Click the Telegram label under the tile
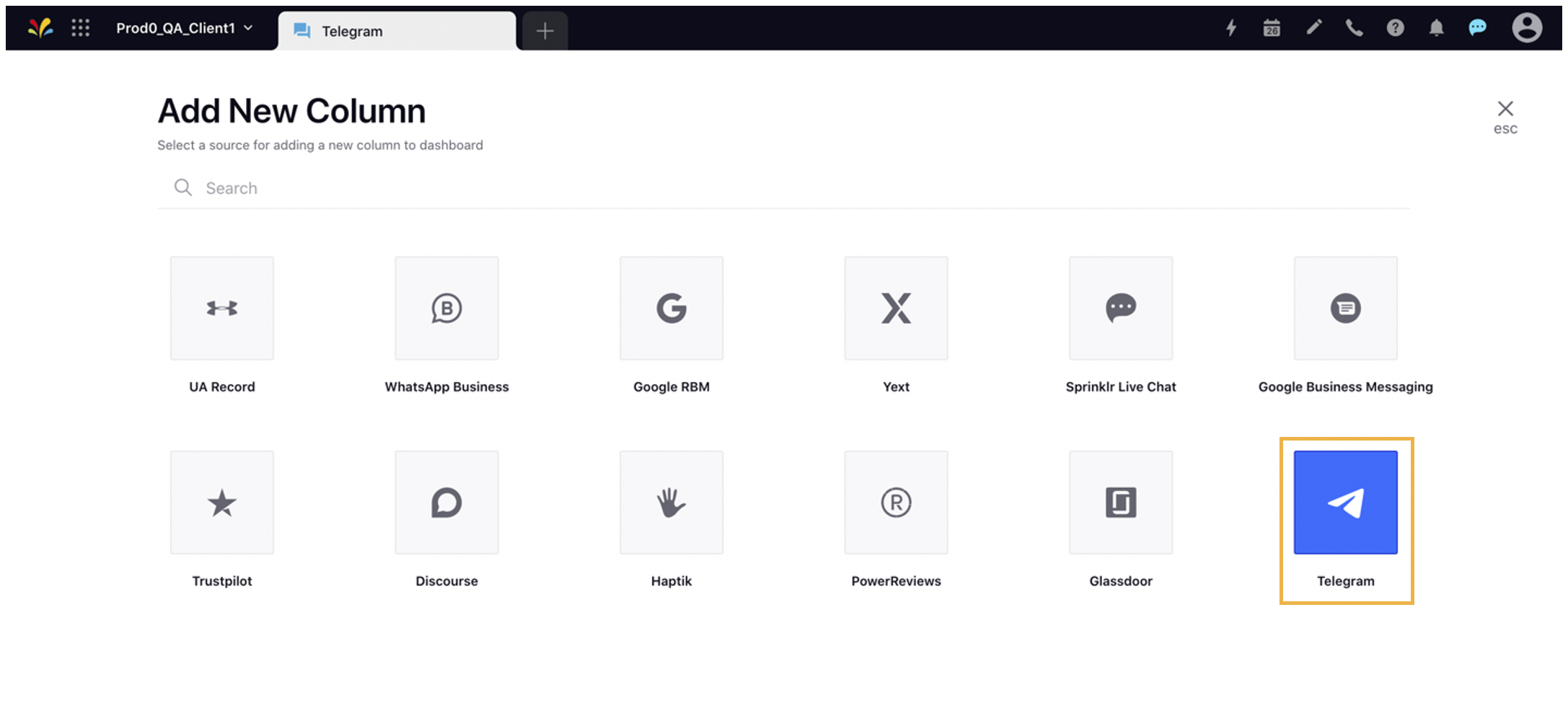The width and height of the screenshot is (1568, 721). [1346, 581]
